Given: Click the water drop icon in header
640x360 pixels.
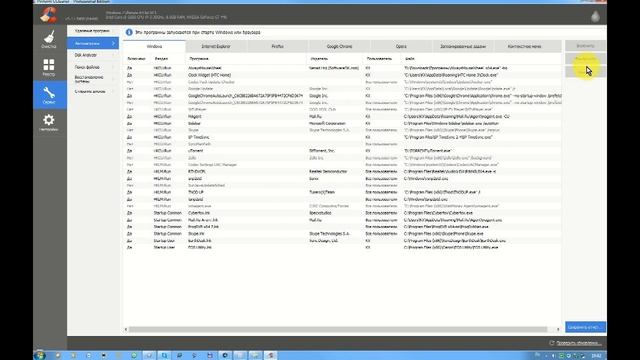Looking at the screenshot, I should pos(595,16).
